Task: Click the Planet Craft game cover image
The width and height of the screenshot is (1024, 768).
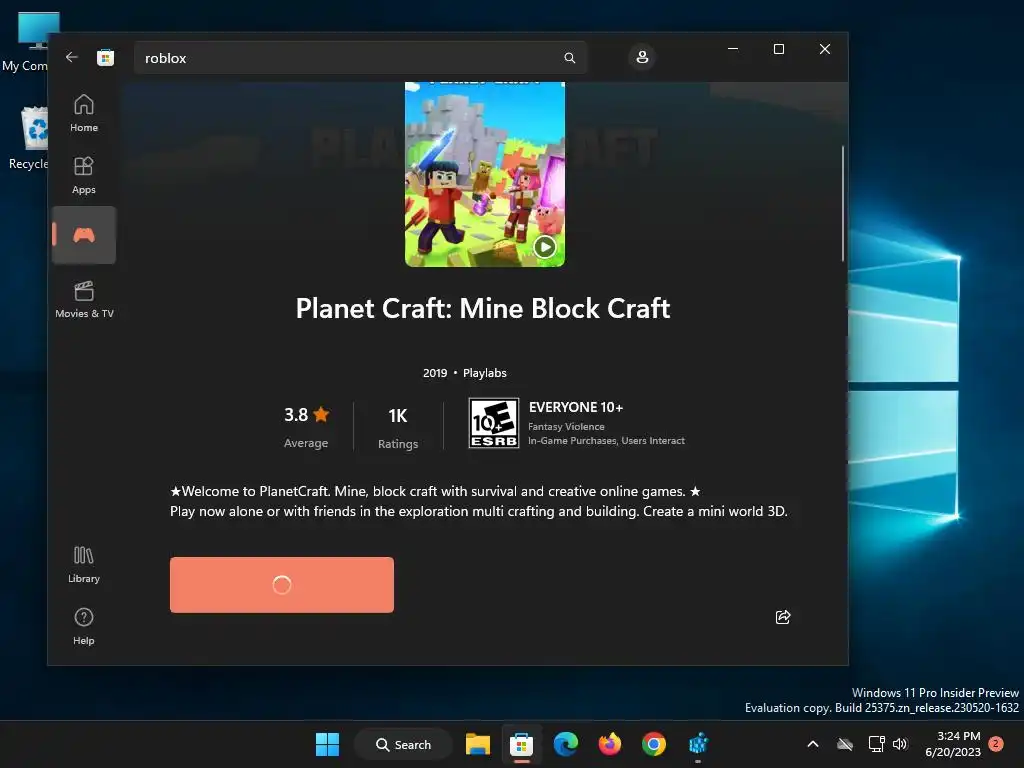Action: (x=485, y=174)
